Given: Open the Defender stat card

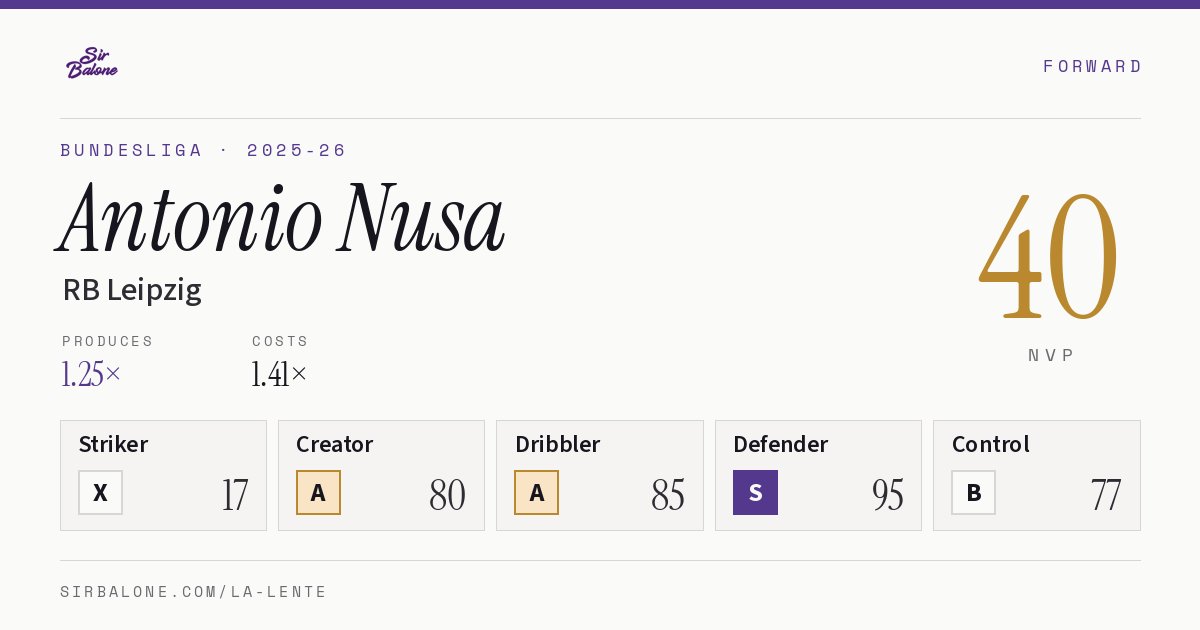Looking at the screenshot, I should (x=818, y=475).
